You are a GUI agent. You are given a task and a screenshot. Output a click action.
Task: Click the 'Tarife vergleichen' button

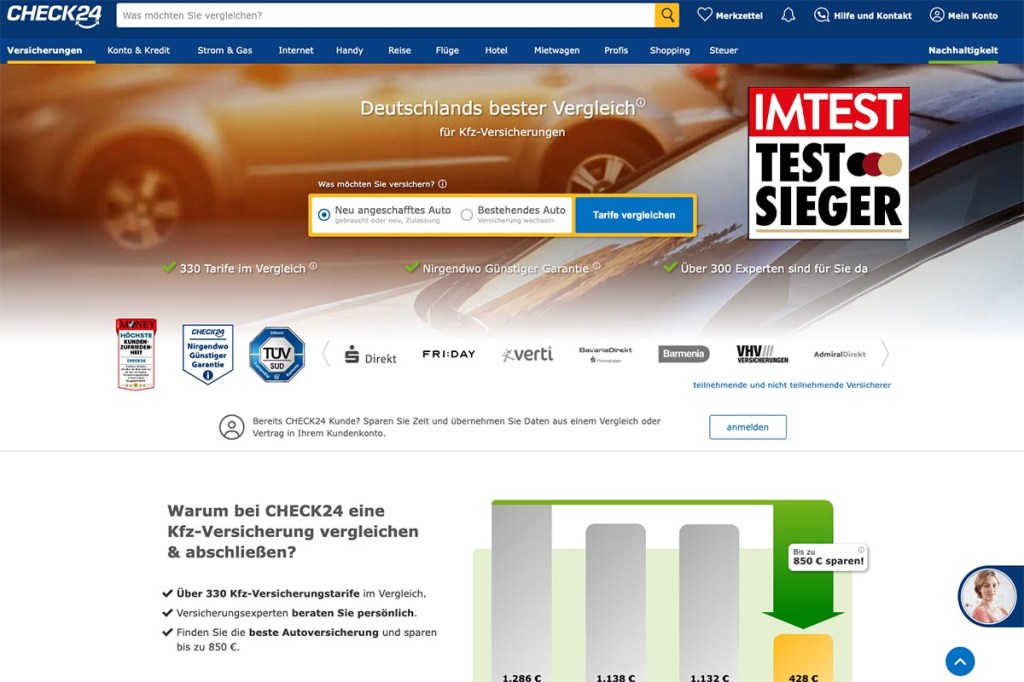coord(633,215)
